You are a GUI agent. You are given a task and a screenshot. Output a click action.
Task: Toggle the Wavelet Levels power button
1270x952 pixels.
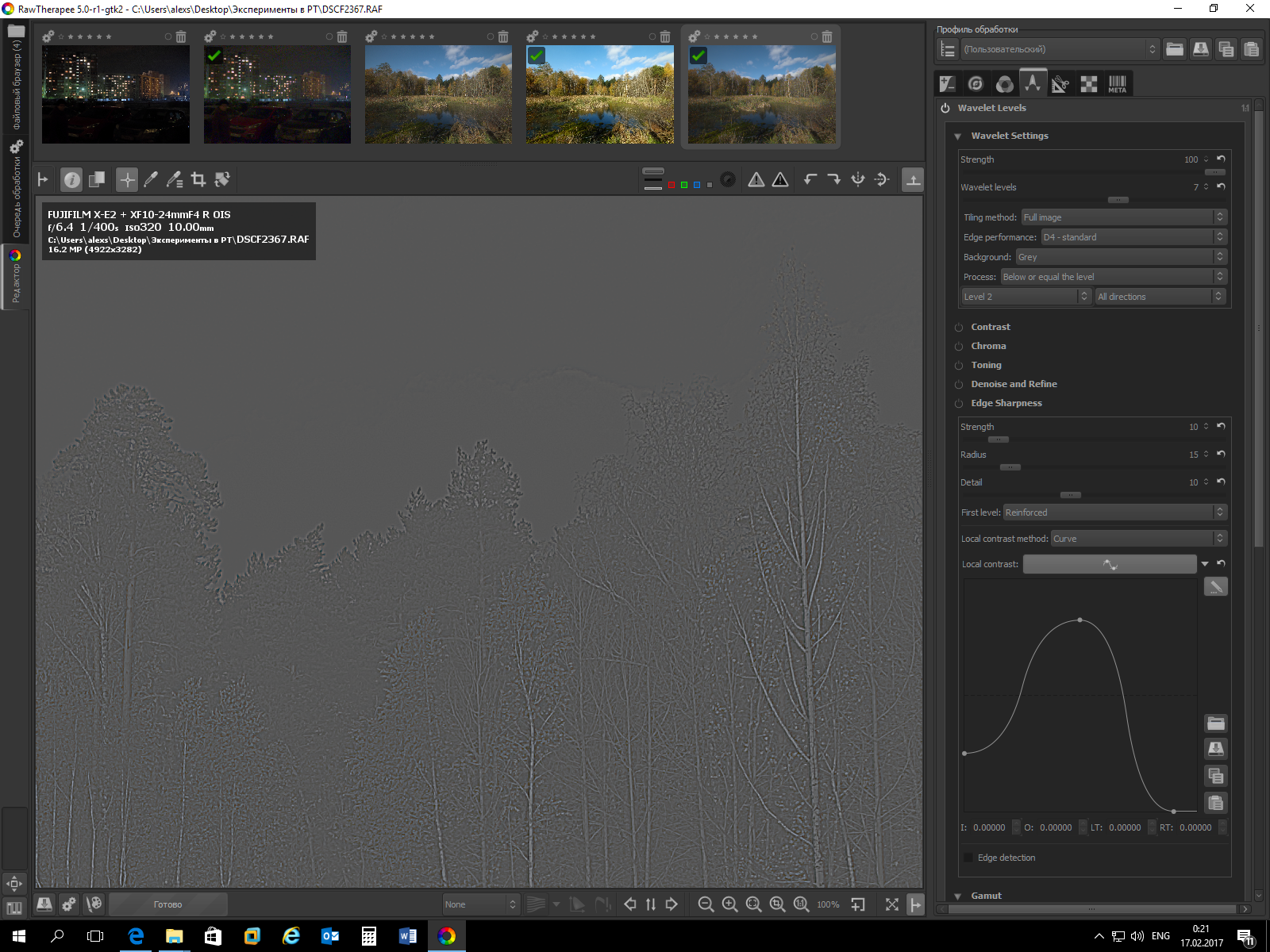coord(945,108)
